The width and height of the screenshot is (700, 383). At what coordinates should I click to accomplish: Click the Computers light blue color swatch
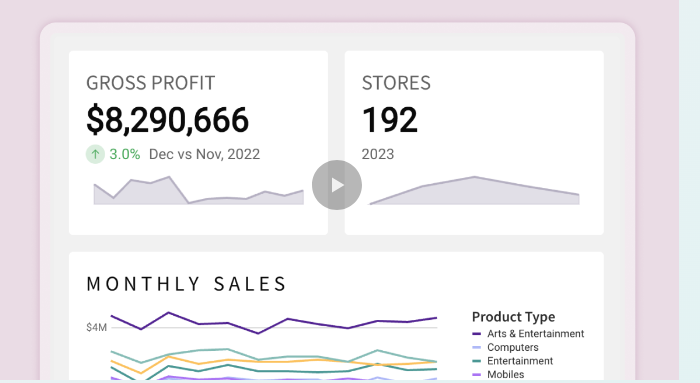coord(476,347)
